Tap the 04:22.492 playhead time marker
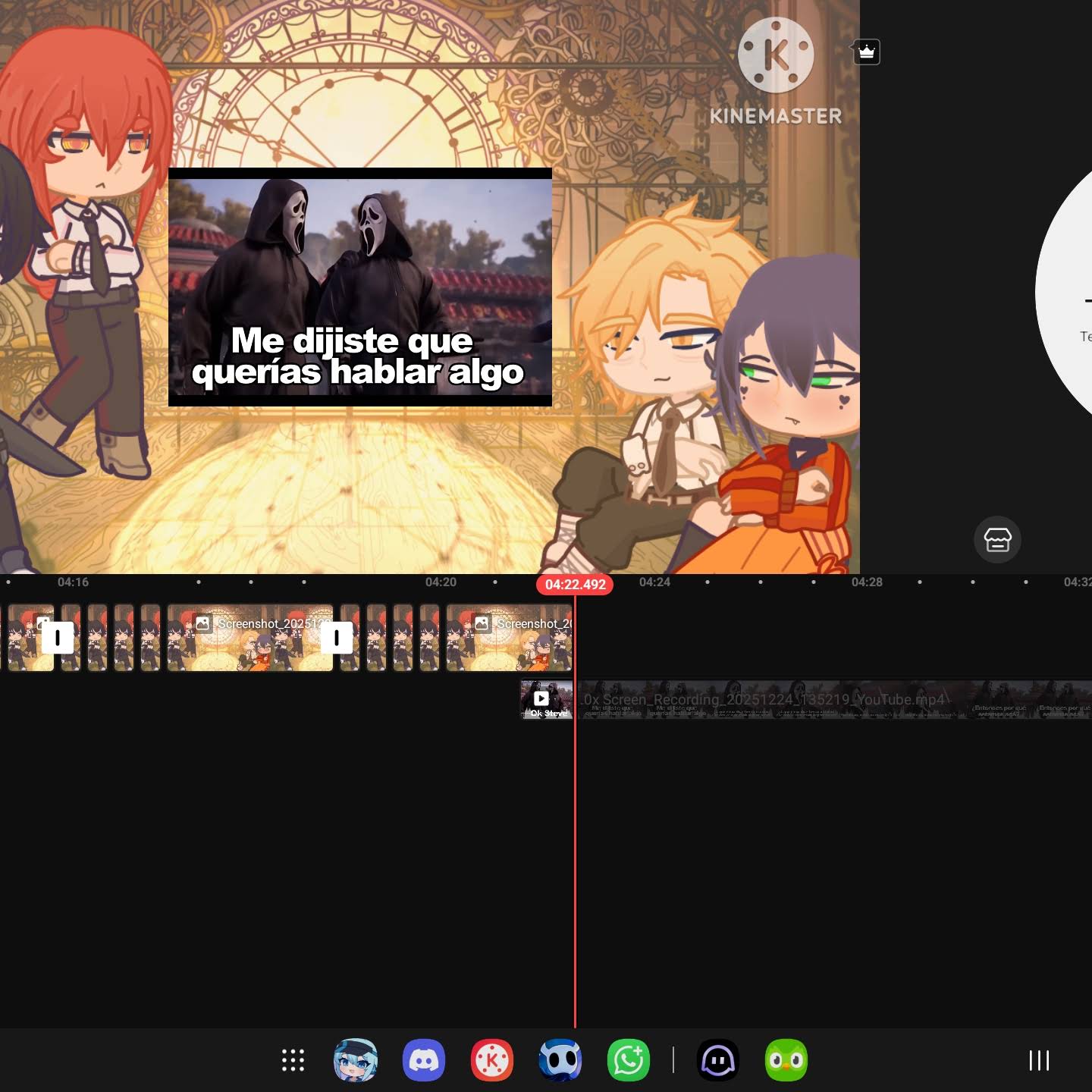1092x1092 pixels. 575,585
